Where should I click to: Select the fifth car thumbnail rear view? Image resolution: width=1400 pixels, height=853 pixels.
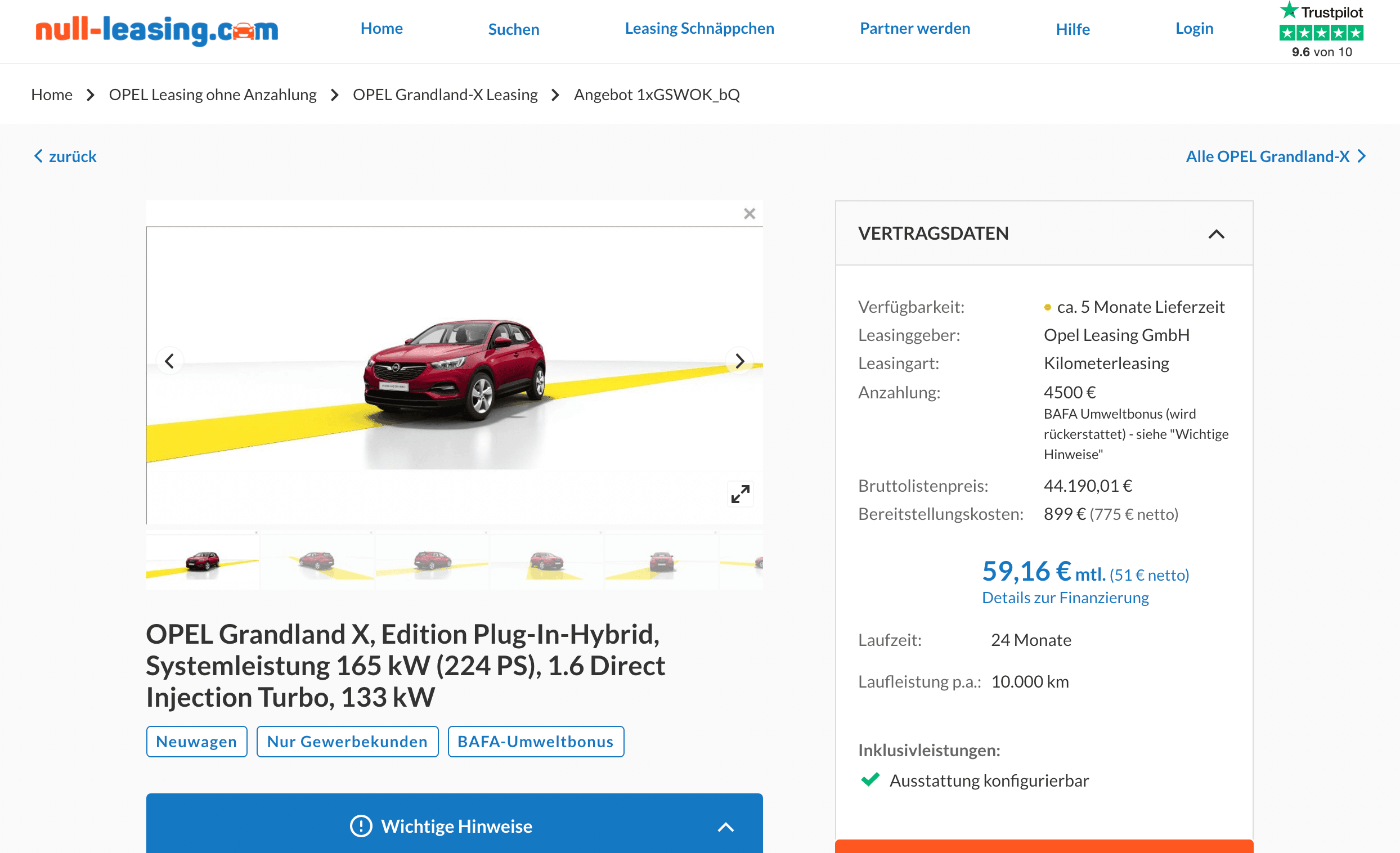pyautogui.click(x=661, y=561)
